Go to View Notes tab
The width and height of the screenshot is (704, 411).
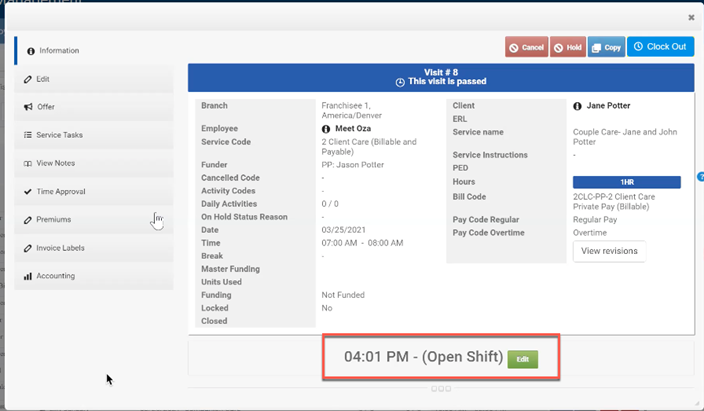[x=55, y=163]
